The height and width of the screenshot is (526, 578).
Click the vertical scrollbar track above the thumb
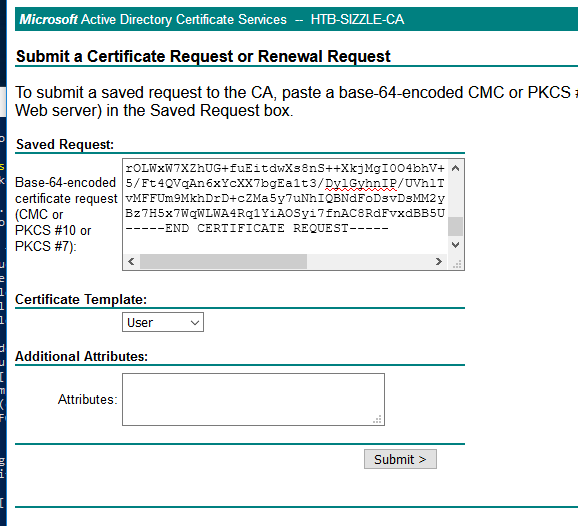pos(455,196)
